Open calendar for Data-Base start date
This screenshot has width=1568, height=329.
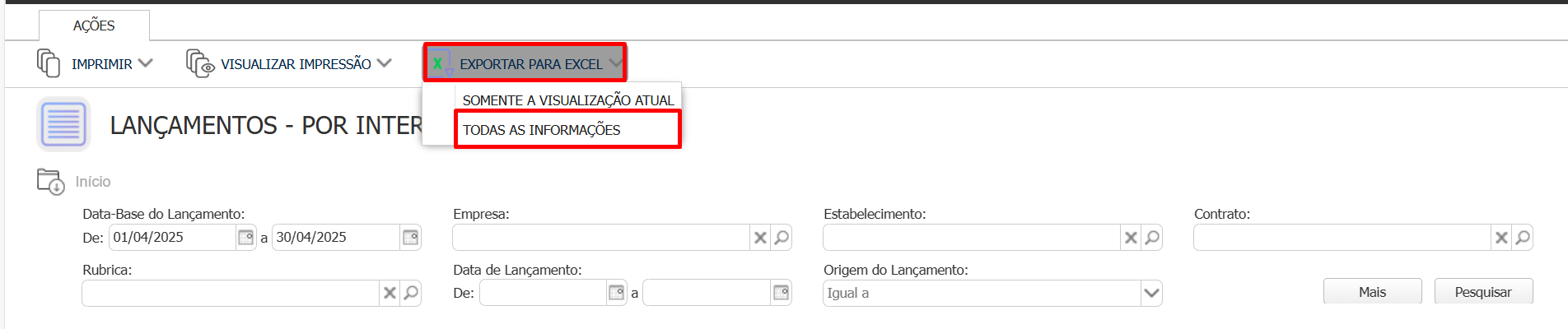coord(245,238)
